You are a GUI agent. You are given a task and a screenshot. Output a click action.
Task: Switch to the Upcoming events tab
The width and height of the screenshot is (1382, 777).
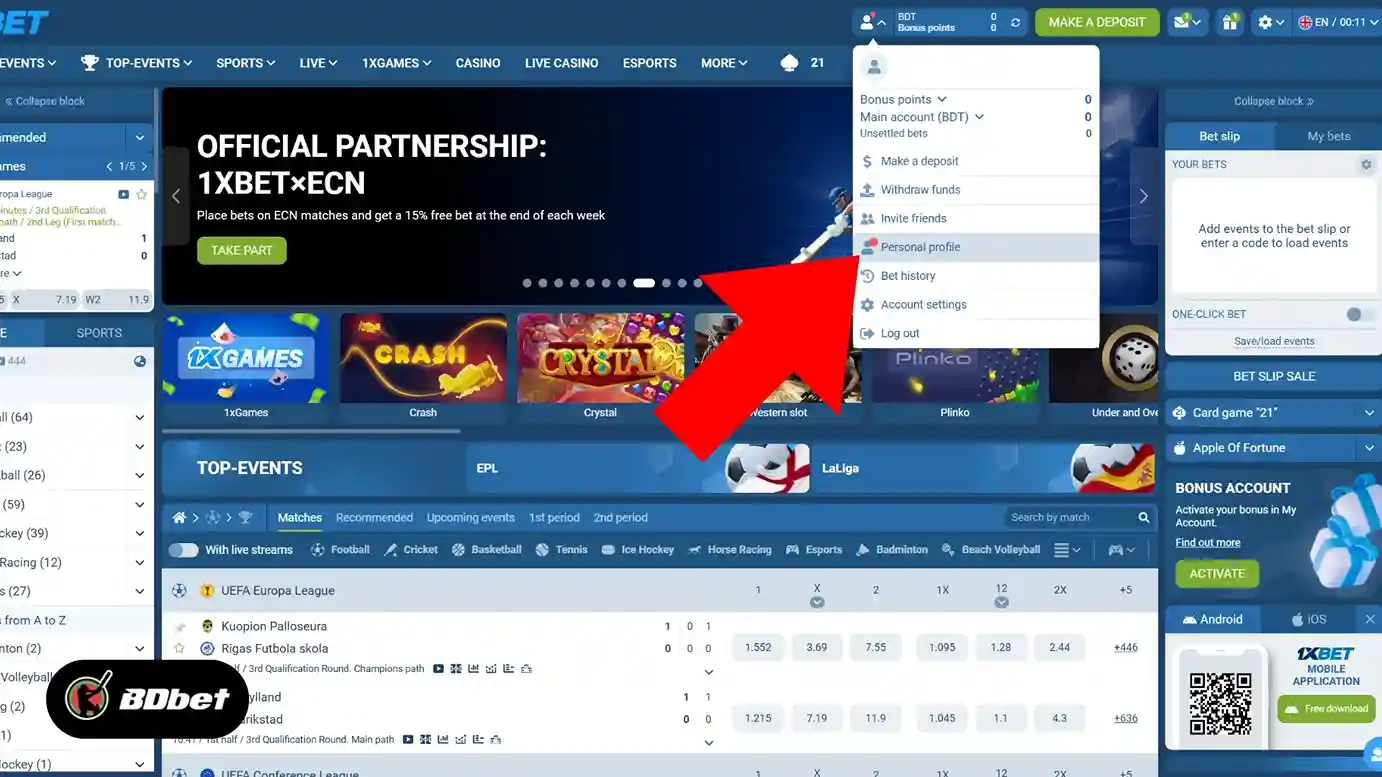[470, 518]
